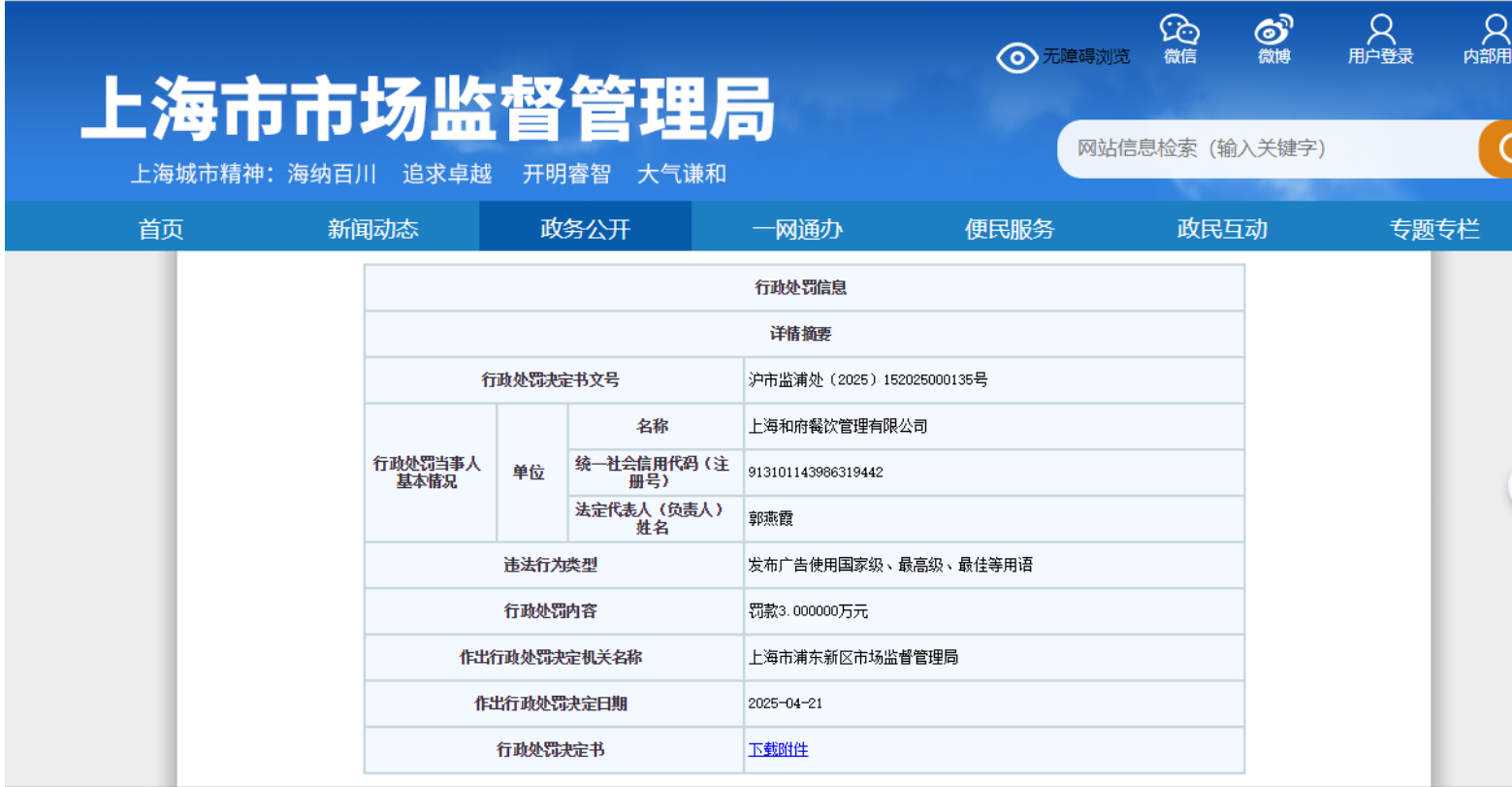Click the 下载附件 download link
1512x787 pixels.
[x=778, y=749]
